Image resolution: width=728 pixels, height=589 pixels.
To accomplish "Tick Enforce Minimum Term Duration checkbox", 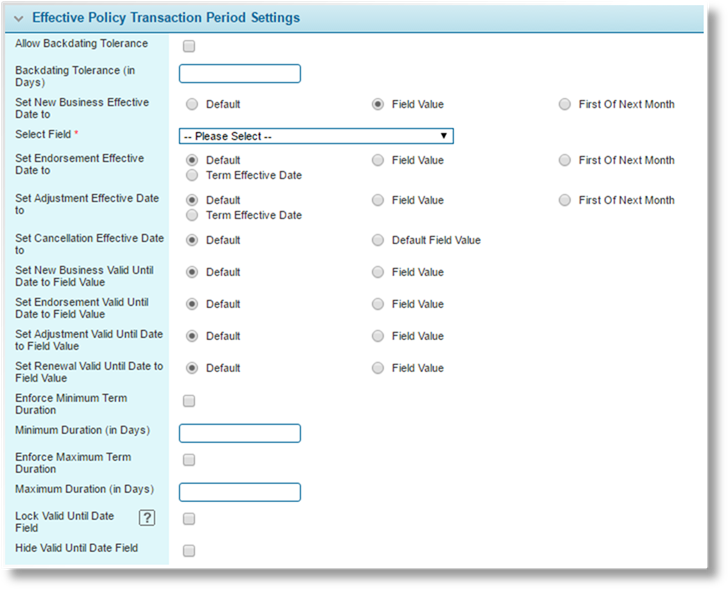I will click(189, 401).
